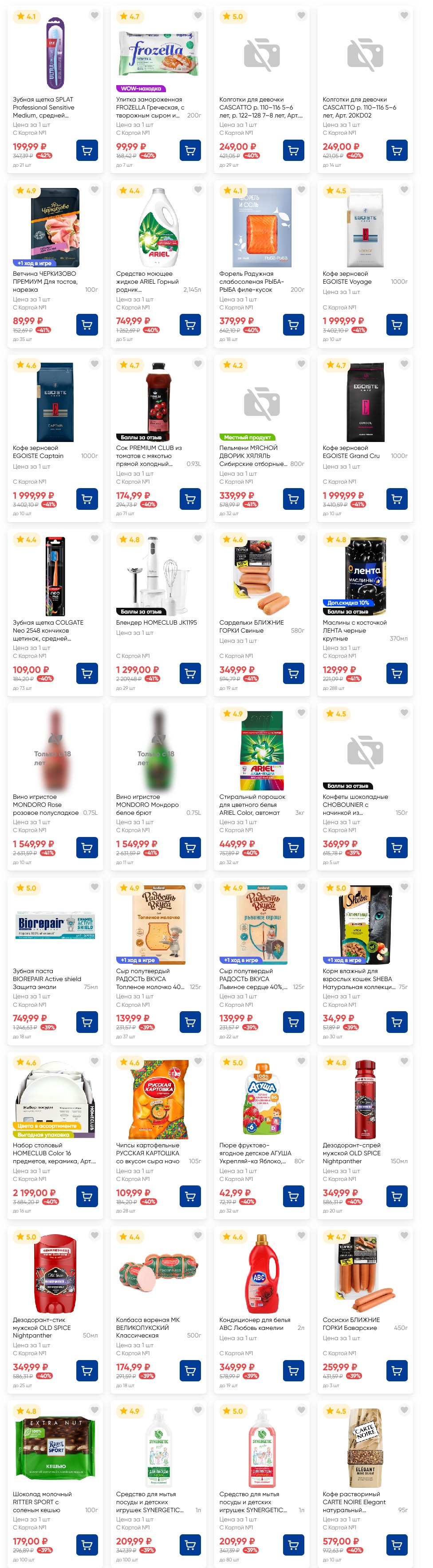Toggle favorite heart on COLGATE Neo toothbrush
Viewport: 433px width, 1568px height.
click(94, 539)
